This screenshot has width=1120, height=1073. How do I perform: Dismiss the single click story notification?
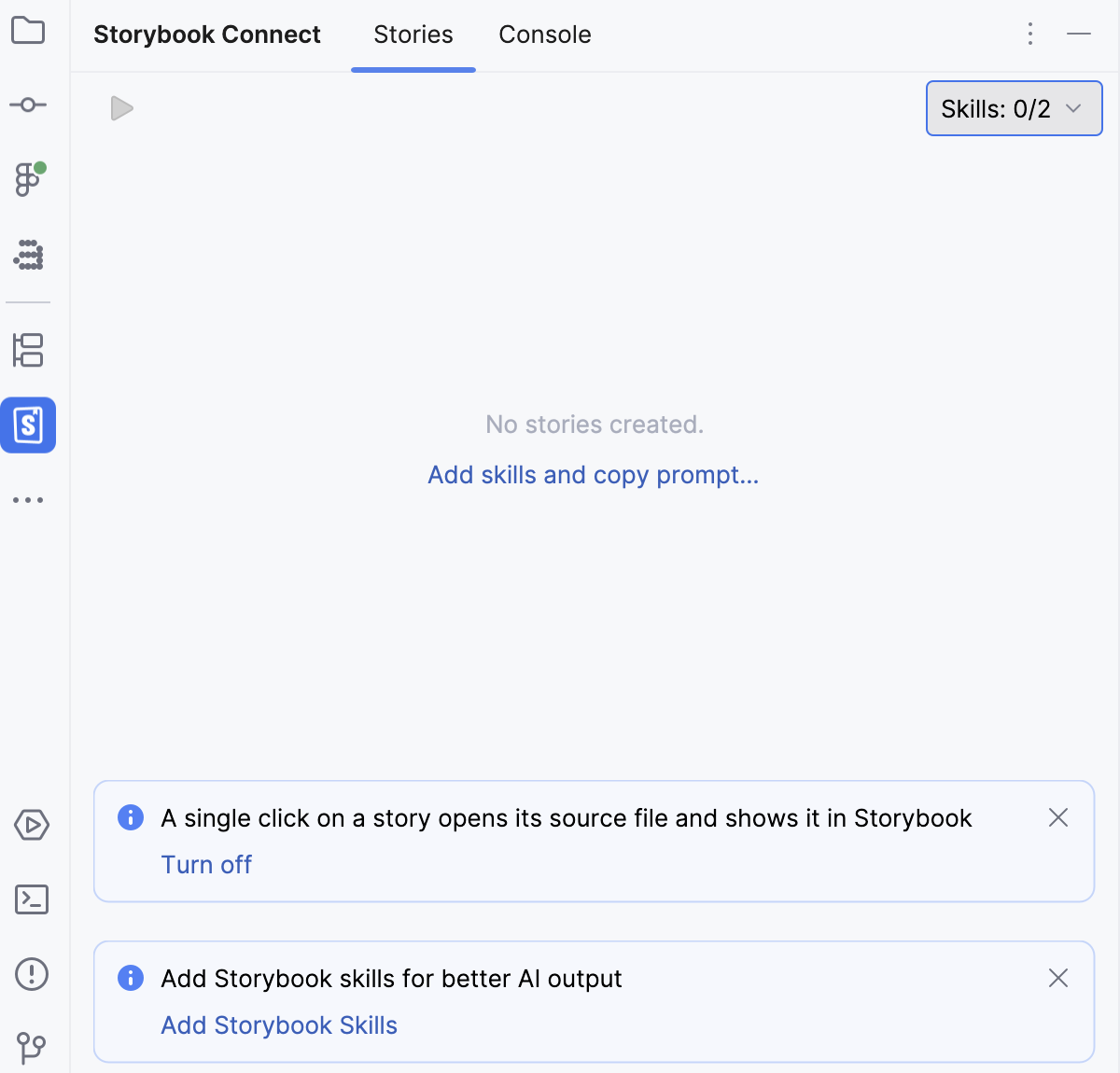1058,818
